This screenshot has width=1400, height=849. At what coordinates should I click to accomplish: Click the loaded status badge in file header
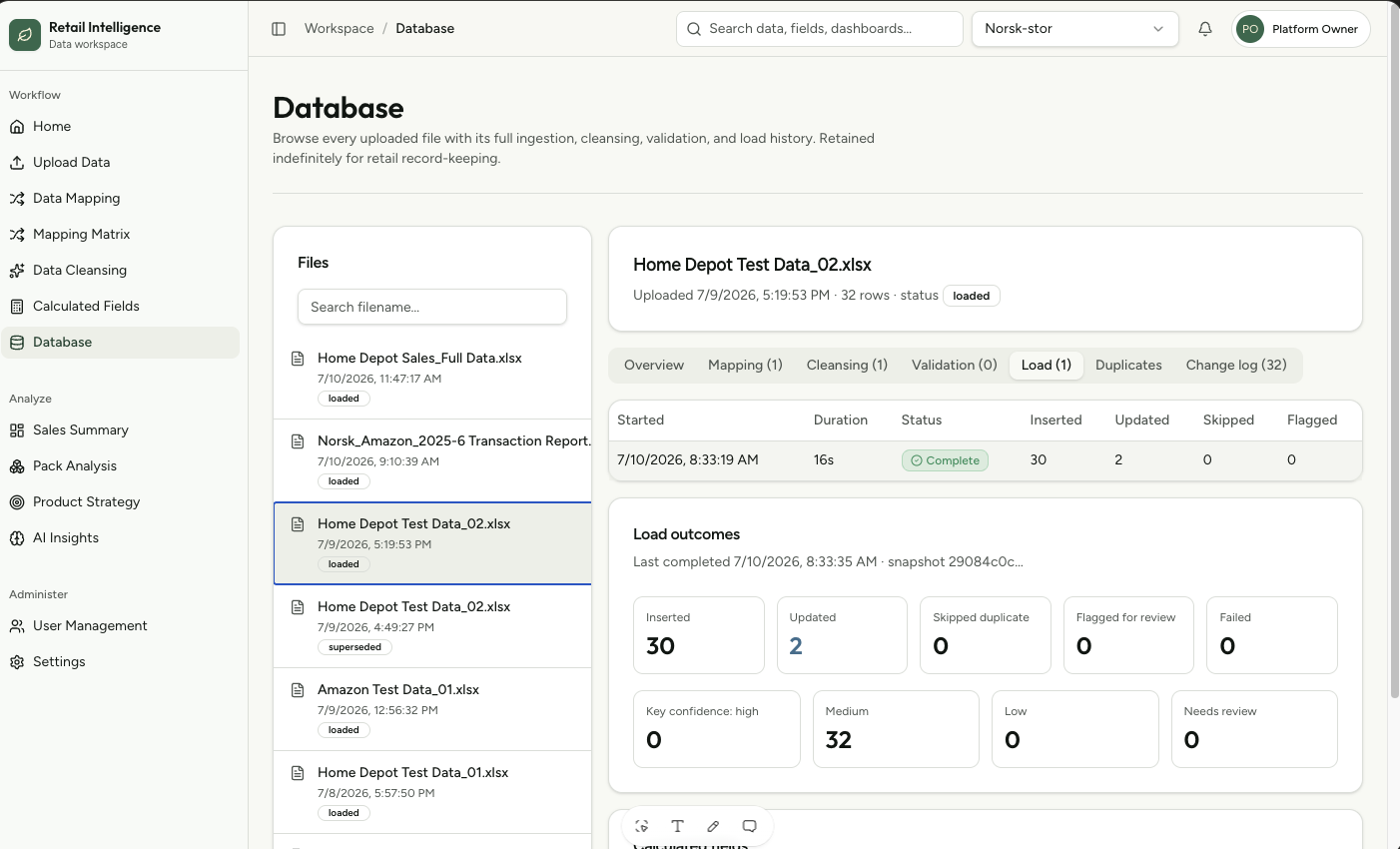(x=972, y=296)
